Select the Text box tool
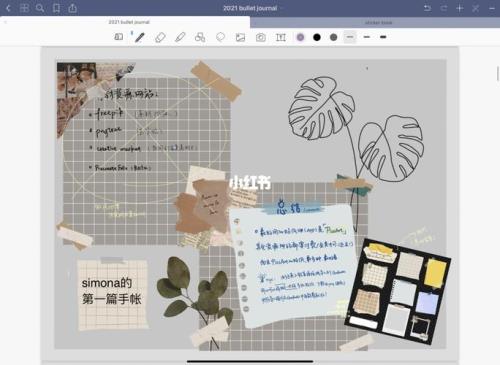 281,37
